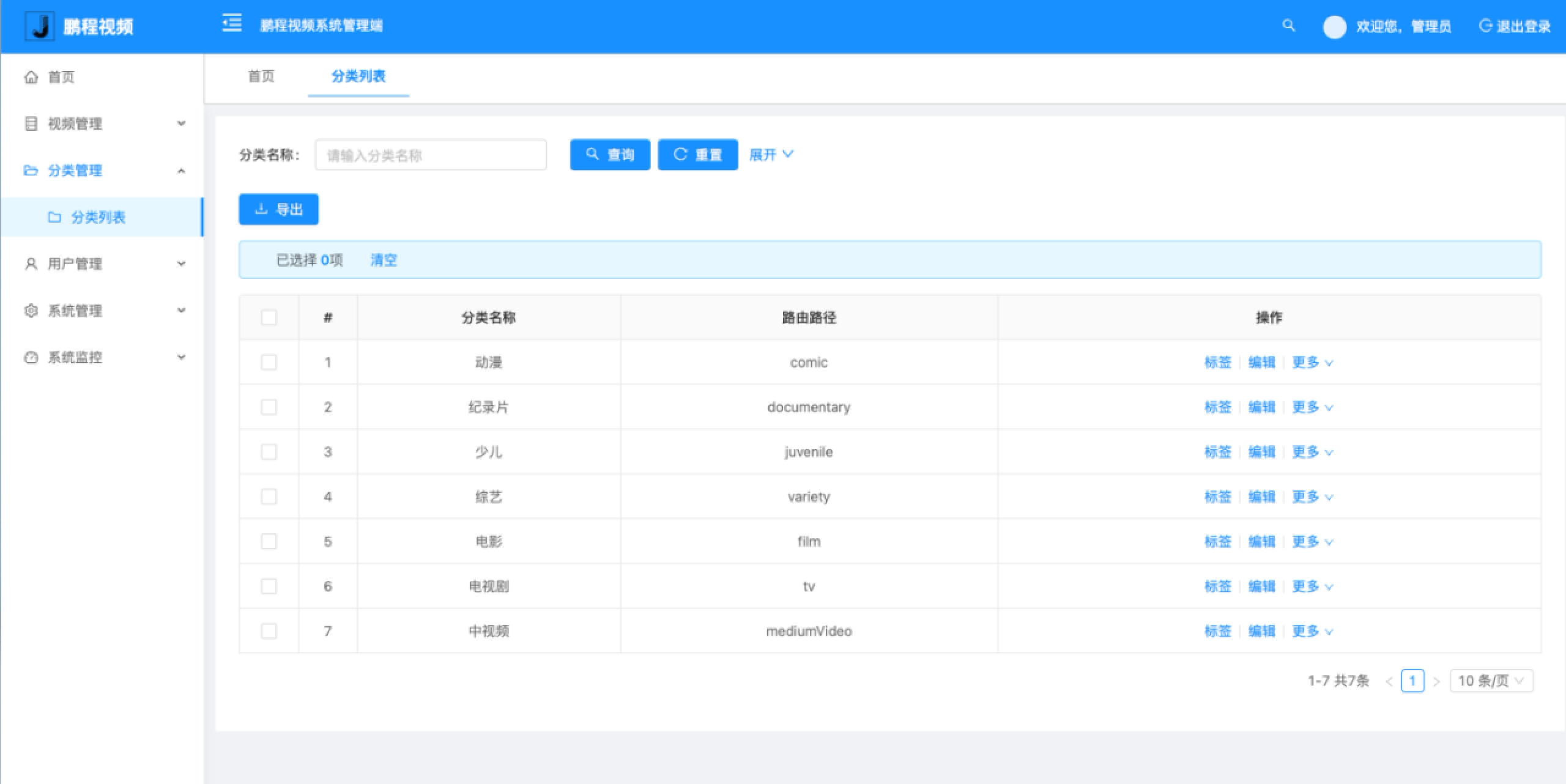Check the box for 纪录片 row

point(269,407)
